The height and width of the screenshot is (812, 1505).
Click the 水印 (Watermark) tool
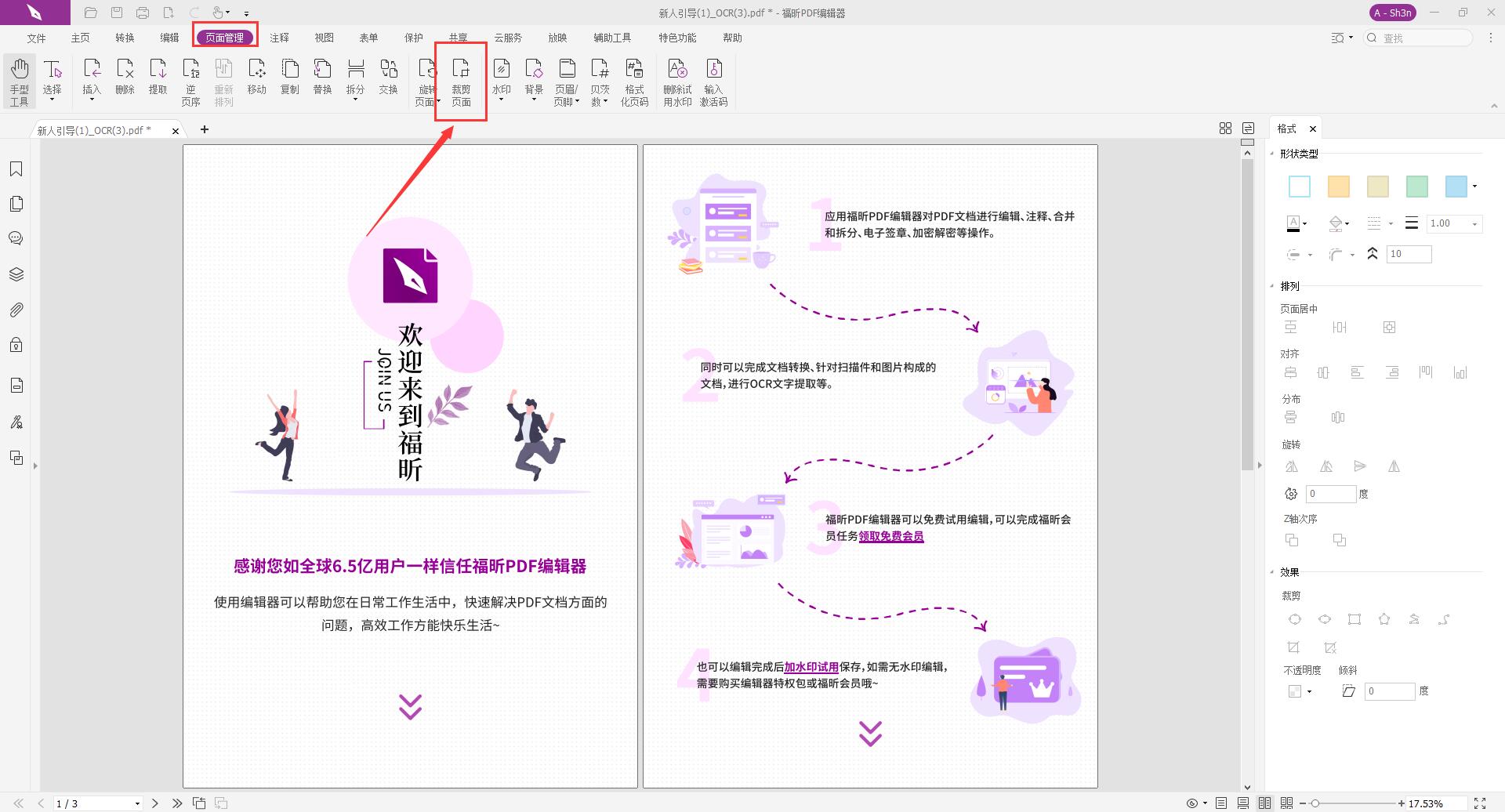[x=502, y=78]
